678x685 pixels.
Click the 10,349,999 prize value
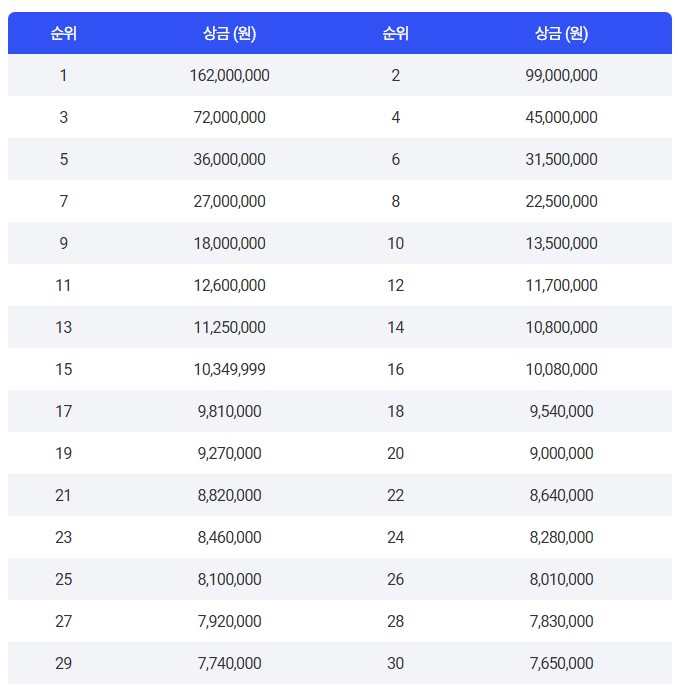tap(229, 369)
